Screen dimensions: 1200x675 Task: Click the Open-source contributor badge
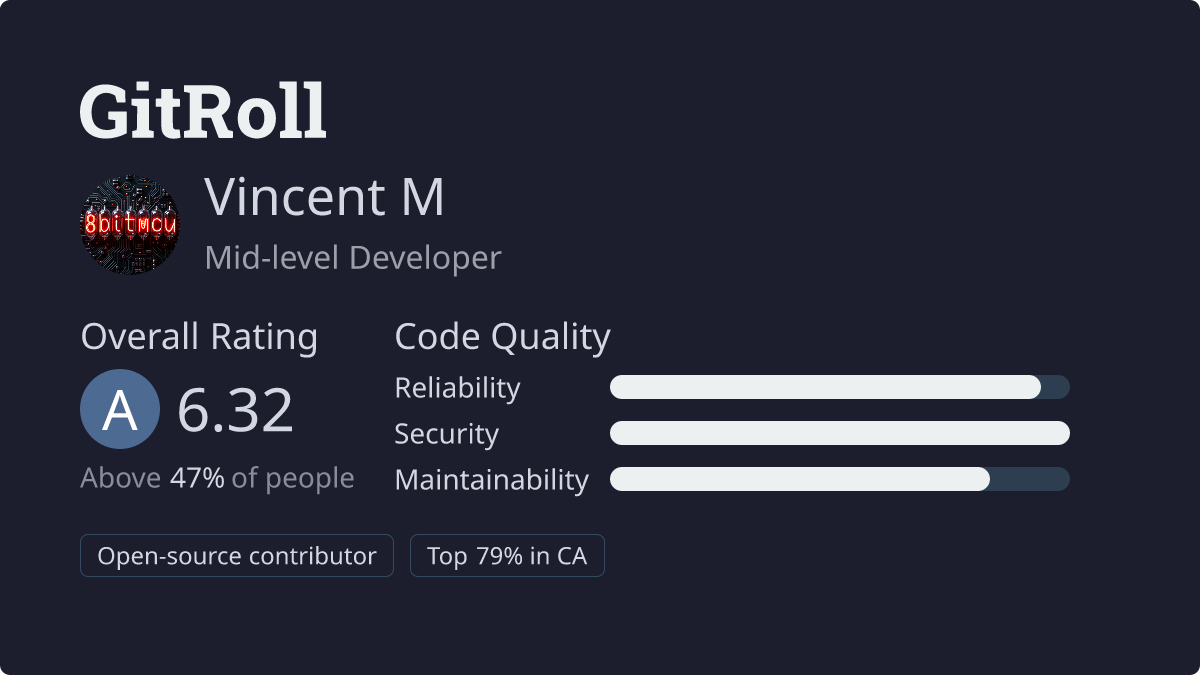[x=237, y=556]
